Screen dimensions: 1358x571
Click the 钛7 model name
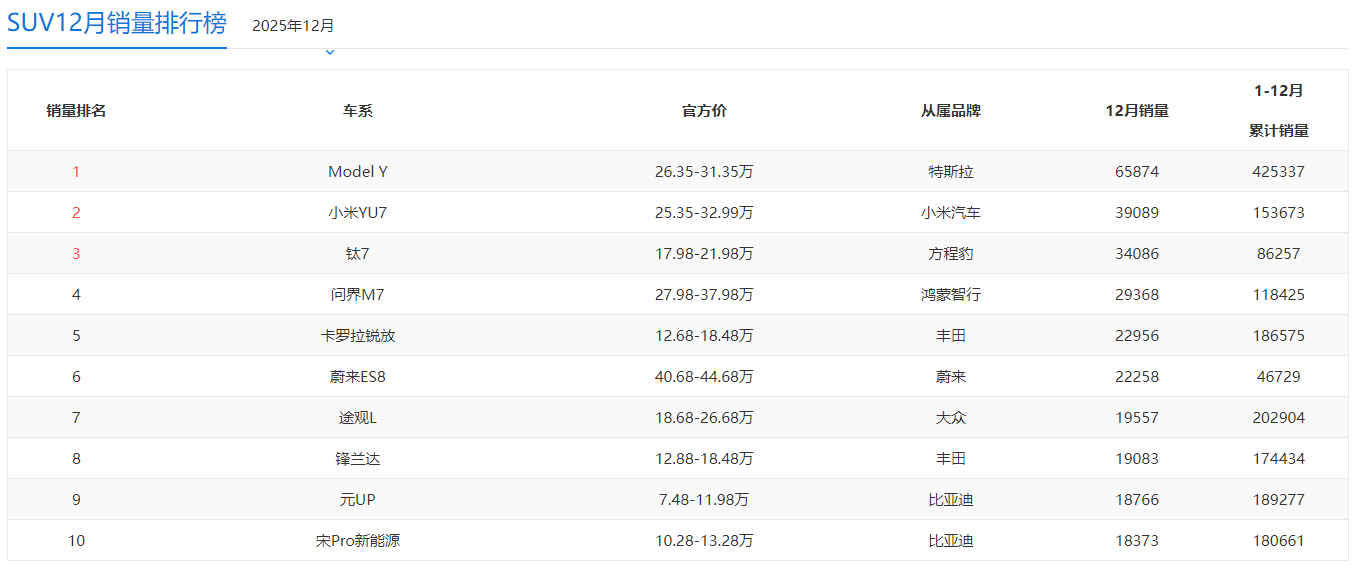358,254
